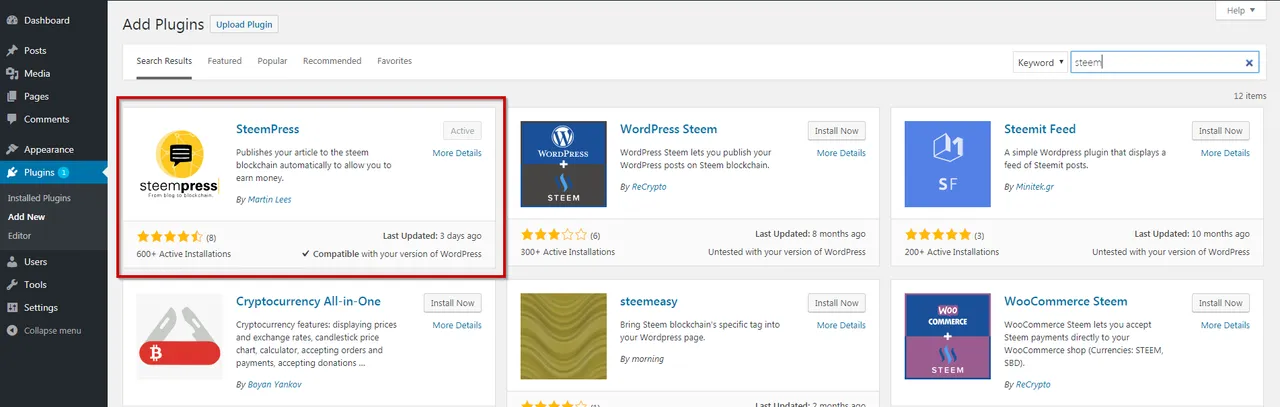Select Add New in Plugins submenu
Image resolution: width=1280 pixels, height=407 pixels.
(x=26, y=217)
